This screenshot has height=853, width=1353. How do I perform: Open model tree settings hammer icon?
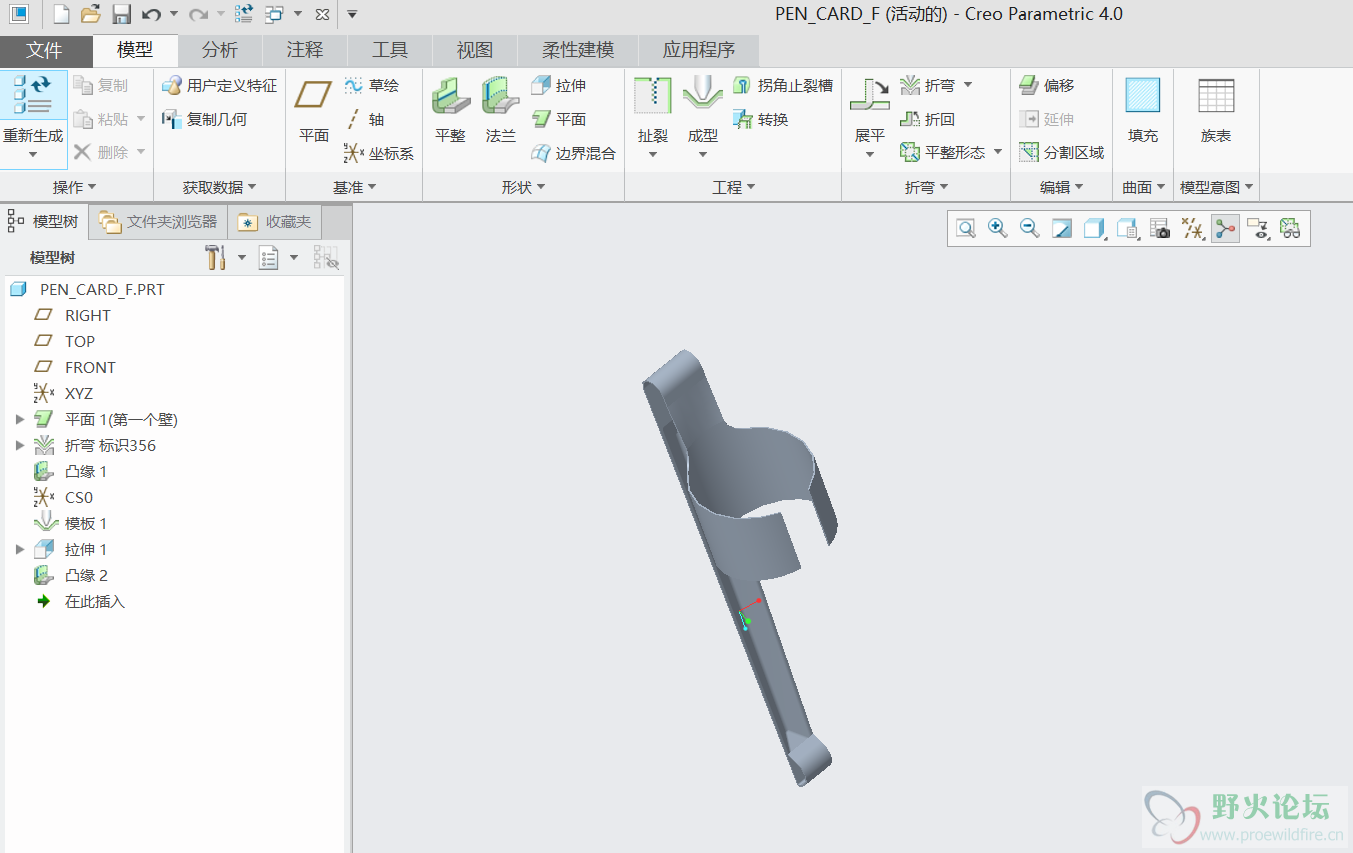[x=215, y=258]
